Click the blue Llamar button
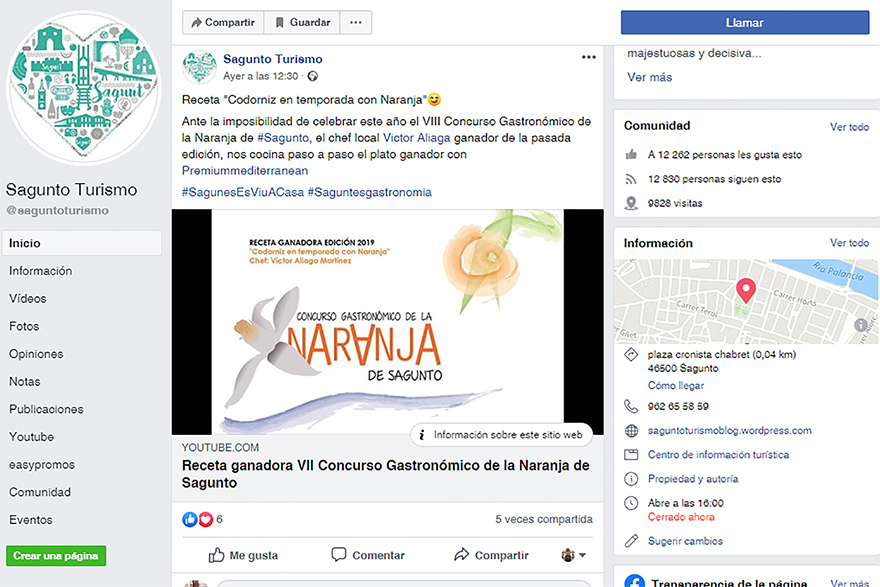The image size is (880, 587). tap(745, 22)
